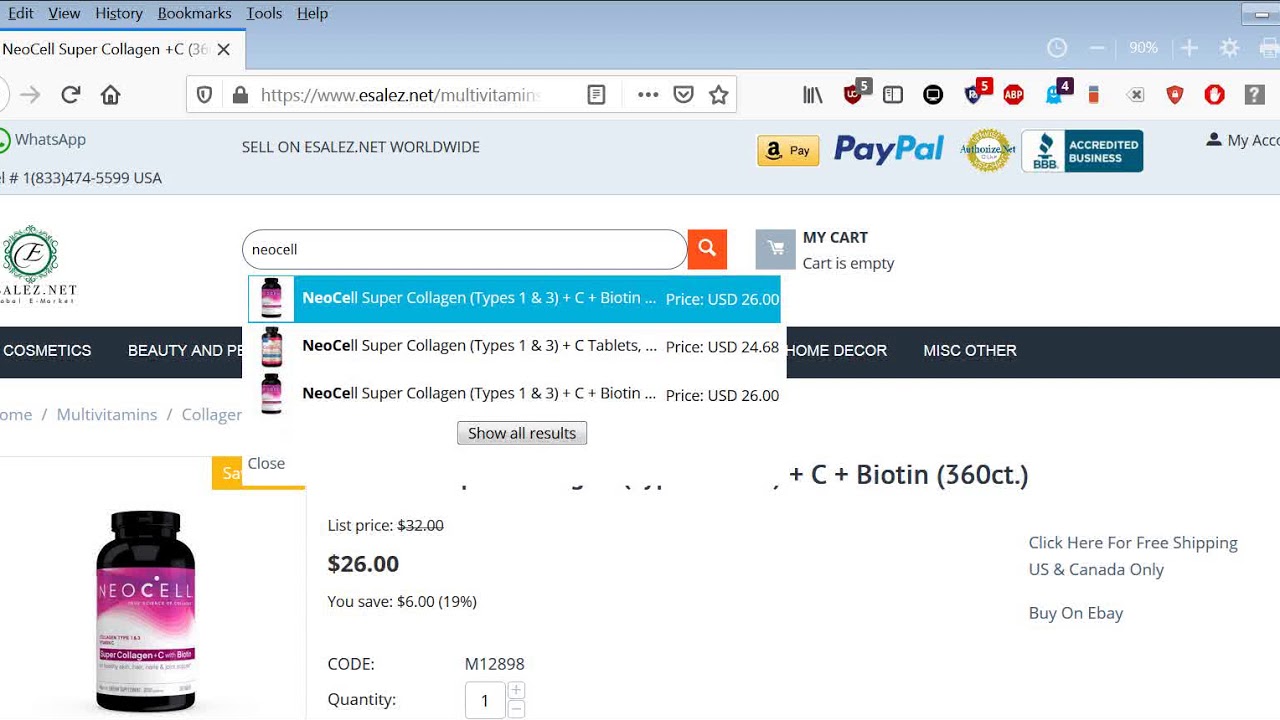The height and width of the screenshot is (720, 1280).
Task: Click Here For Free Shipping link
Action: [x=1133, y=556]
